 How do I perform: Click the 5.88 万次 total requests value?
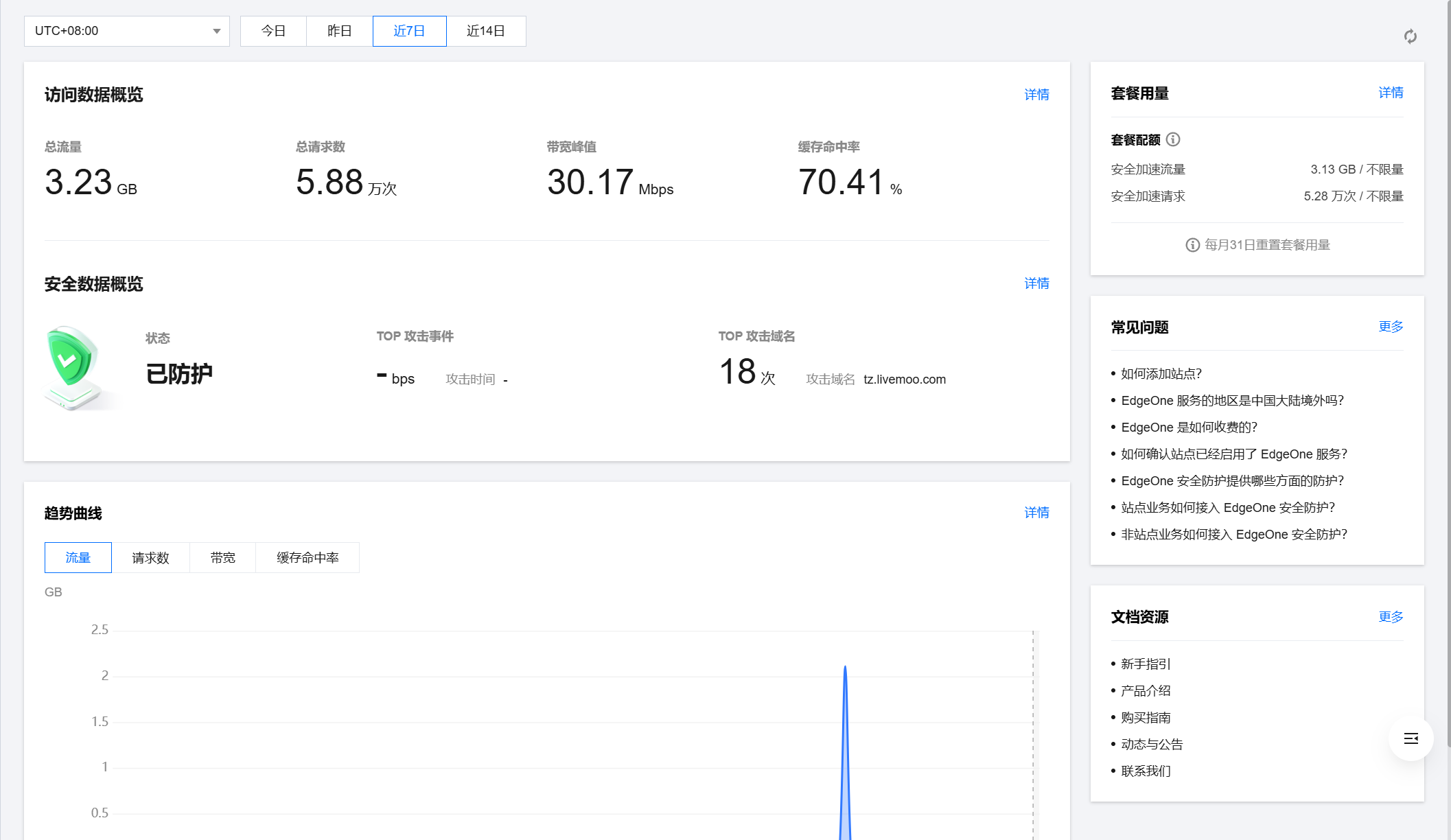347,183
